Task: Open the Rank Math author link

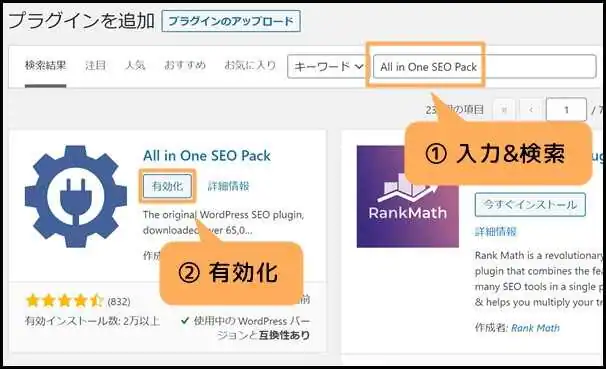Action: click(535, 328)
